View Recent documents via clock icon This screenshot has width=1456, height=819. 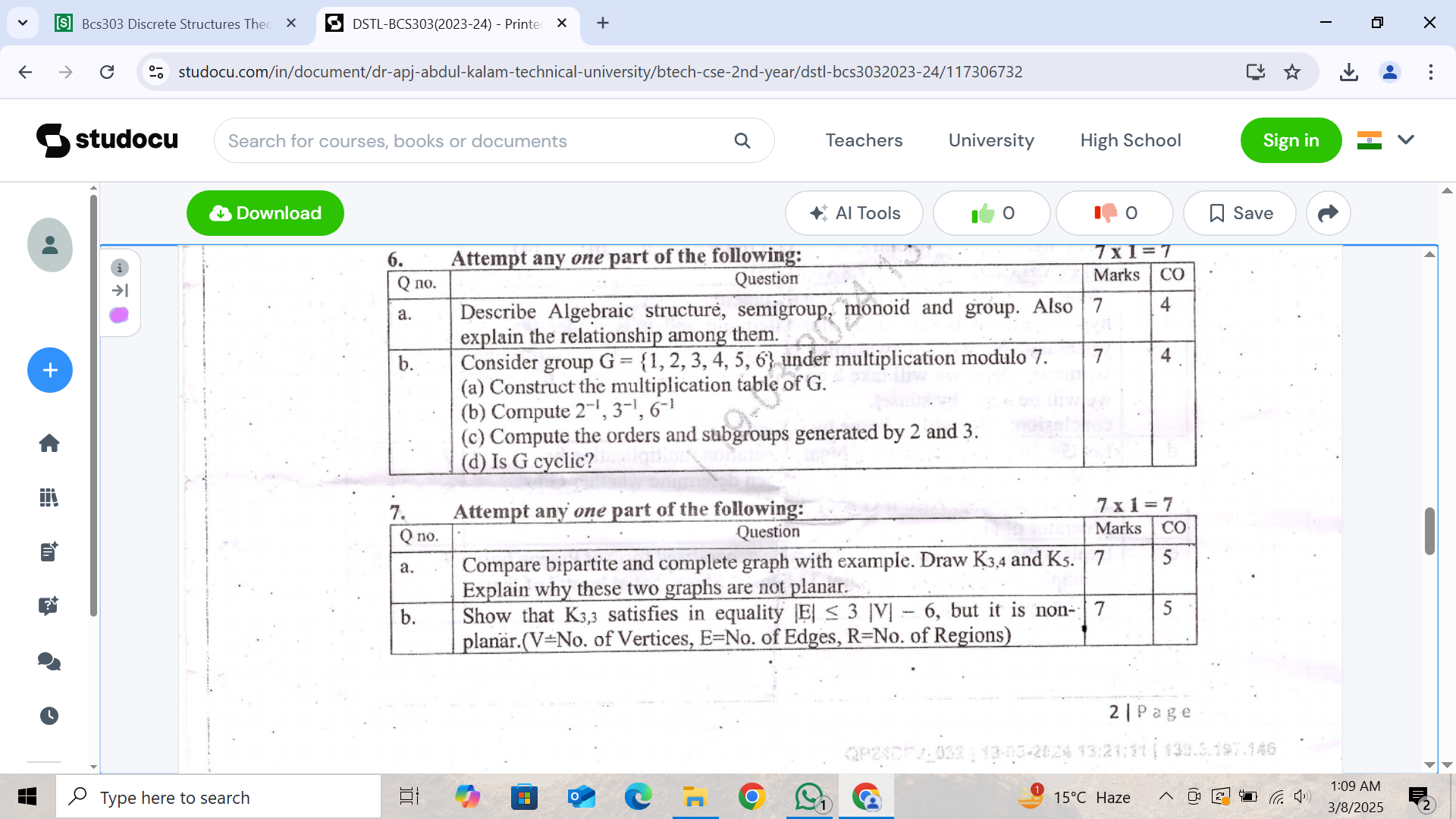click(x=49, y=715)
